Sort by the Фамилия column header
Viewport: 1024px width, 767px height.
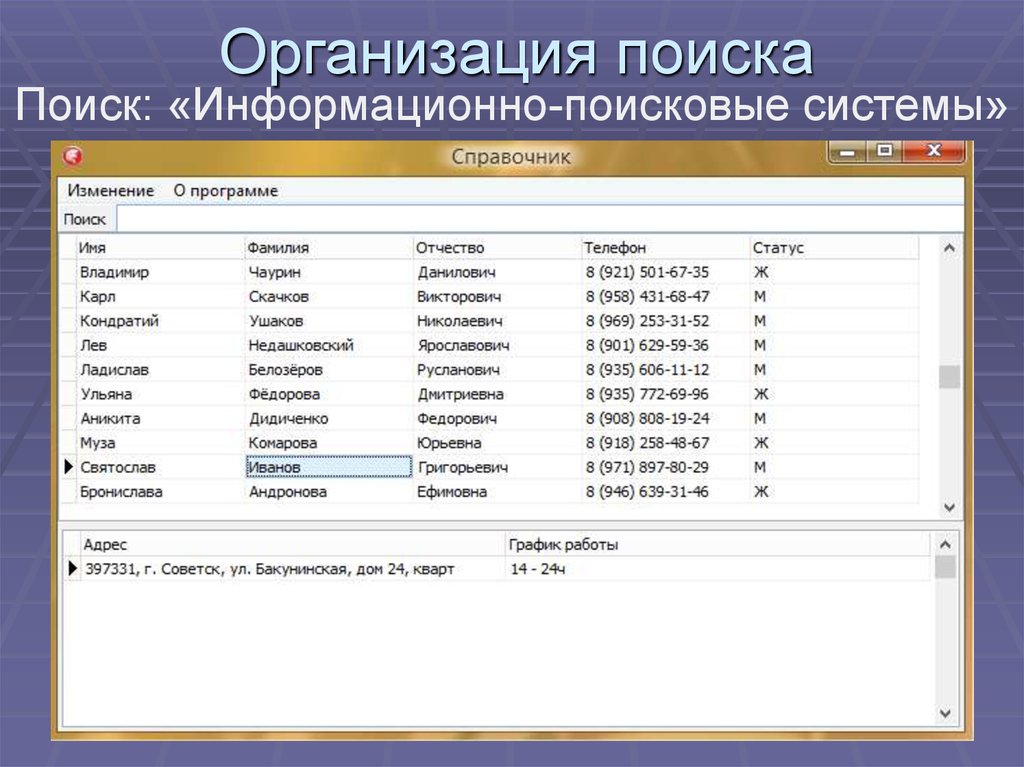click(328, 248)
